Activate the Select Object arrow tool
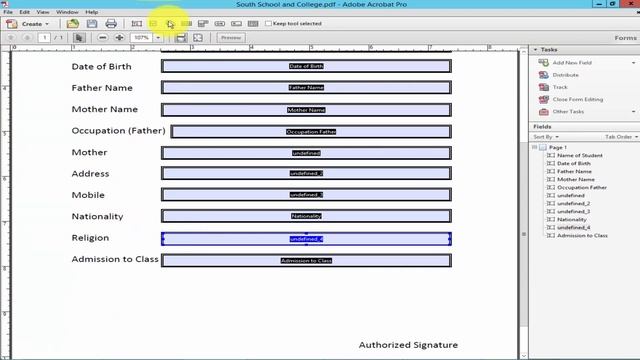Image resolution: width=640 pixels, height=360 pixels. tap(79, 38)
